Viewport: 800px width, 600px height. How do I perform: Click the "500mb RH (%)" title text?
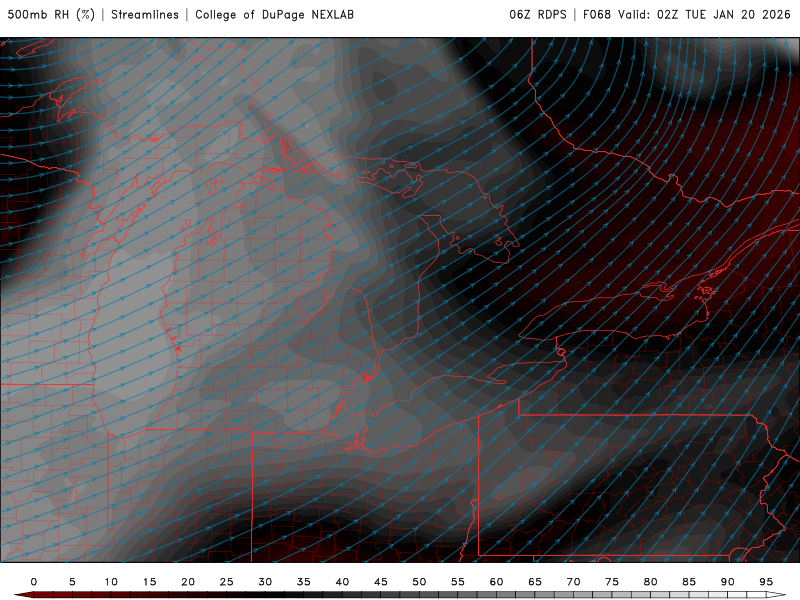pos(51,14)
